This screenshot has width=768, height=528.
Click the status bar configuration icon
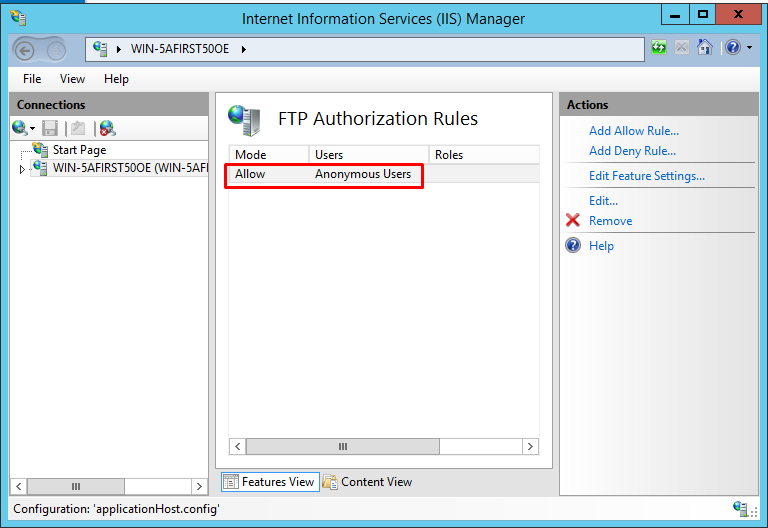point(742,509)
